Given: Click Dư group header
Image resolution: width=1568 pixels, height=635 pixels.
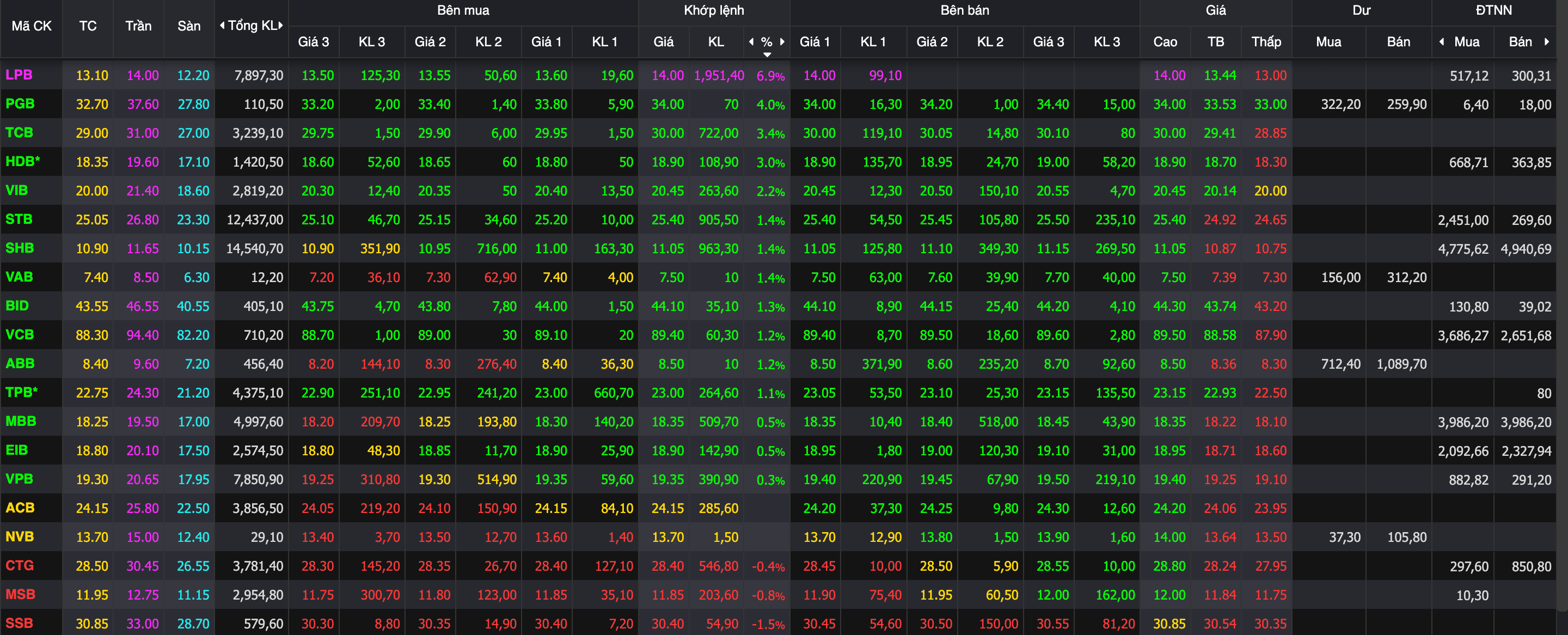Looking at the screenshot, I should (x=1362, y=10).
